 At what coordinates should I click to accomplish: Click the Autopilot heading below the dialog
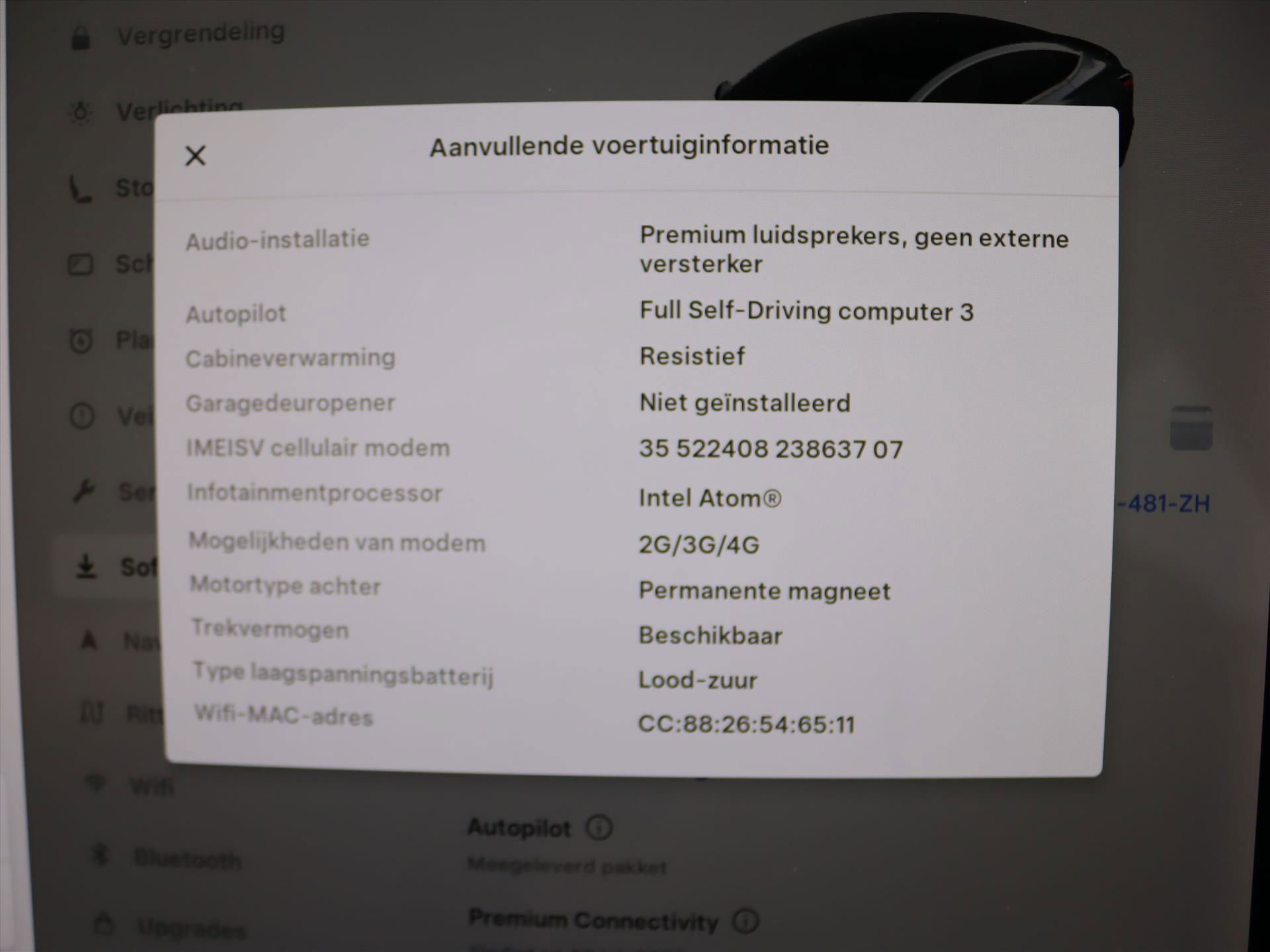(519, 828)
